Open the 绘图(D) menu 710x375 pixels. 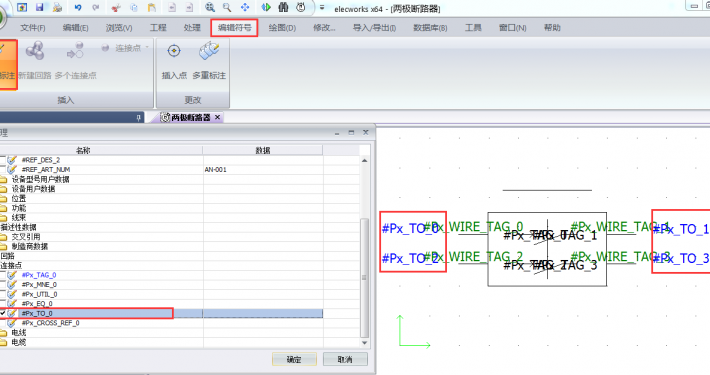click(x=282, y=28)
